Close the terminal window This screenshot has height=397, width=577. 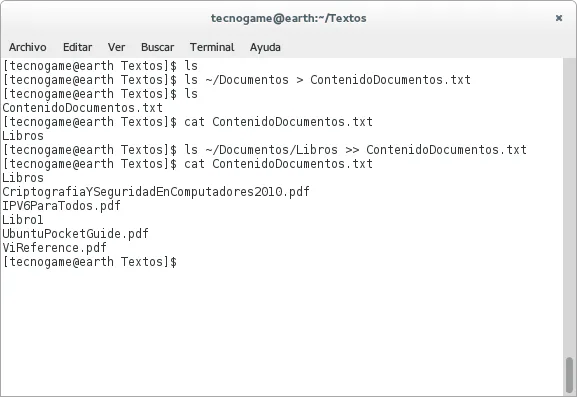pyautogui.click(x=559, y=18)
